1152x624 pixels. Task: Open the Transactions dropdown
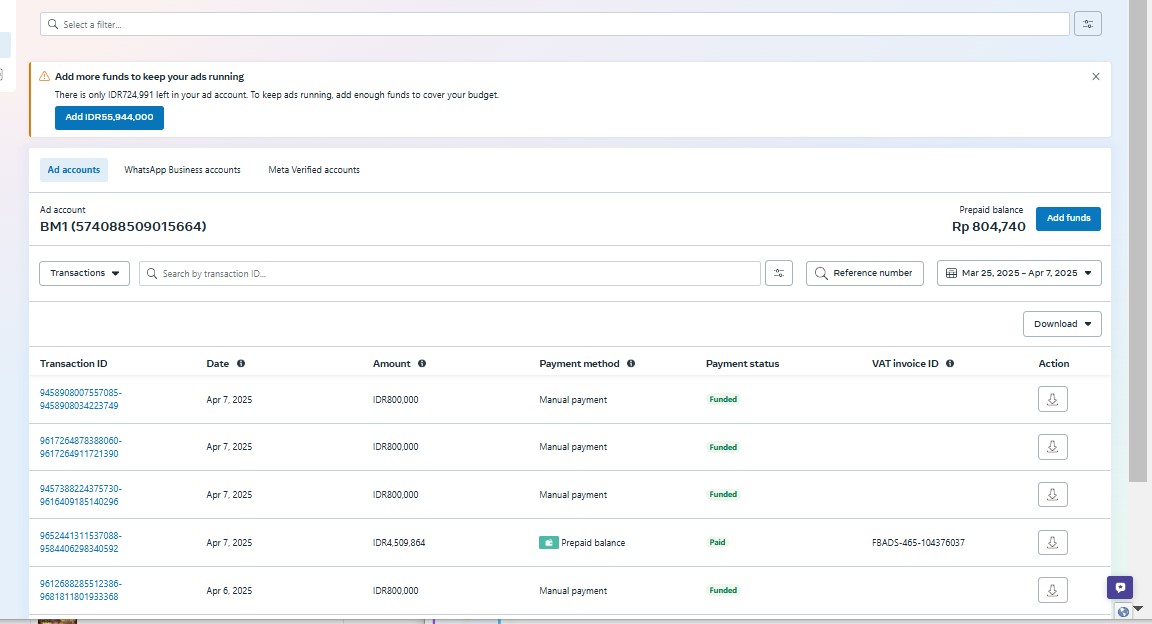click(84, 273)
